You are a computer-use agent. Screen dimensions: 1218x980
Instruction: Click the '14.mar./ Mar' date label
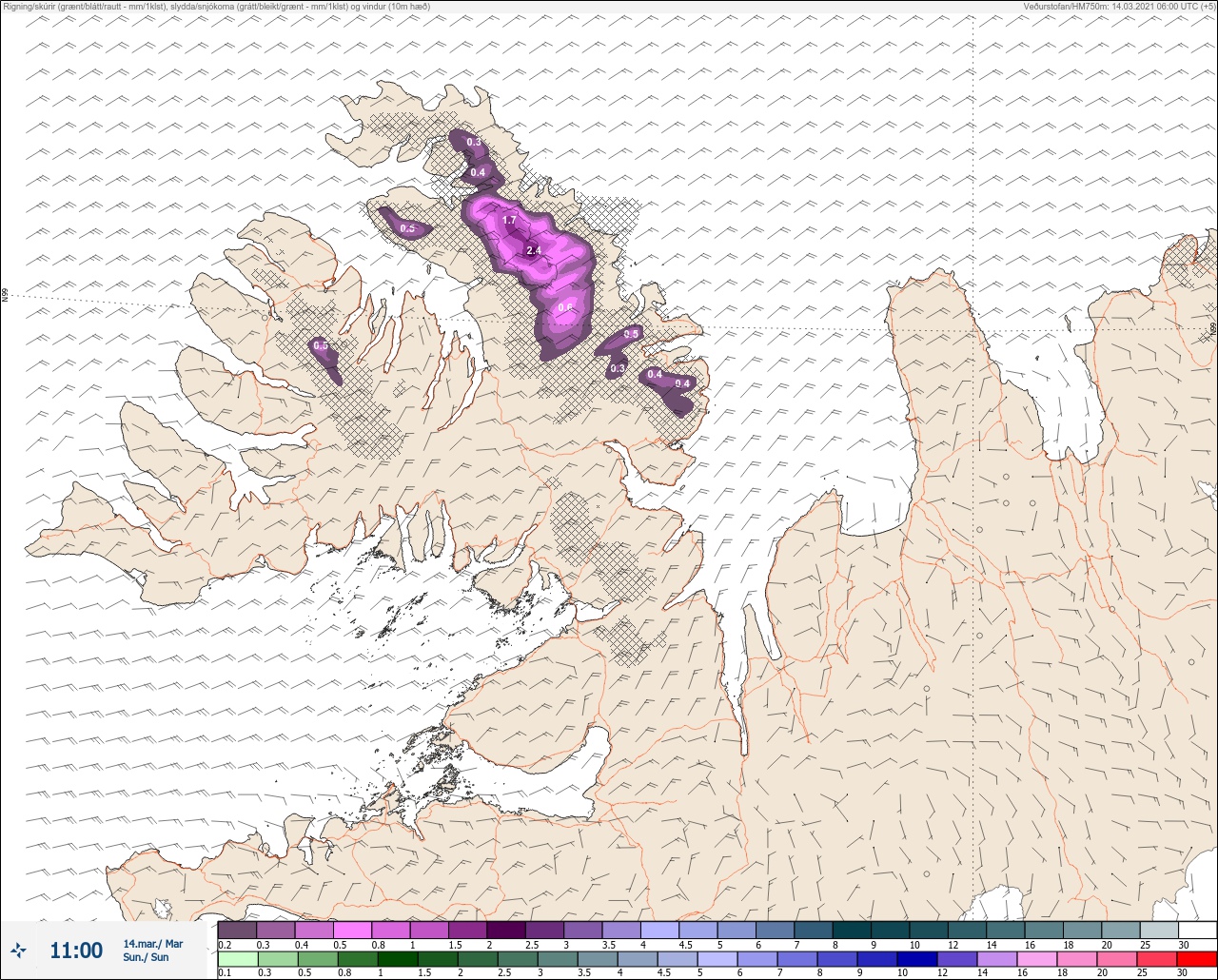tap(152, 944)
